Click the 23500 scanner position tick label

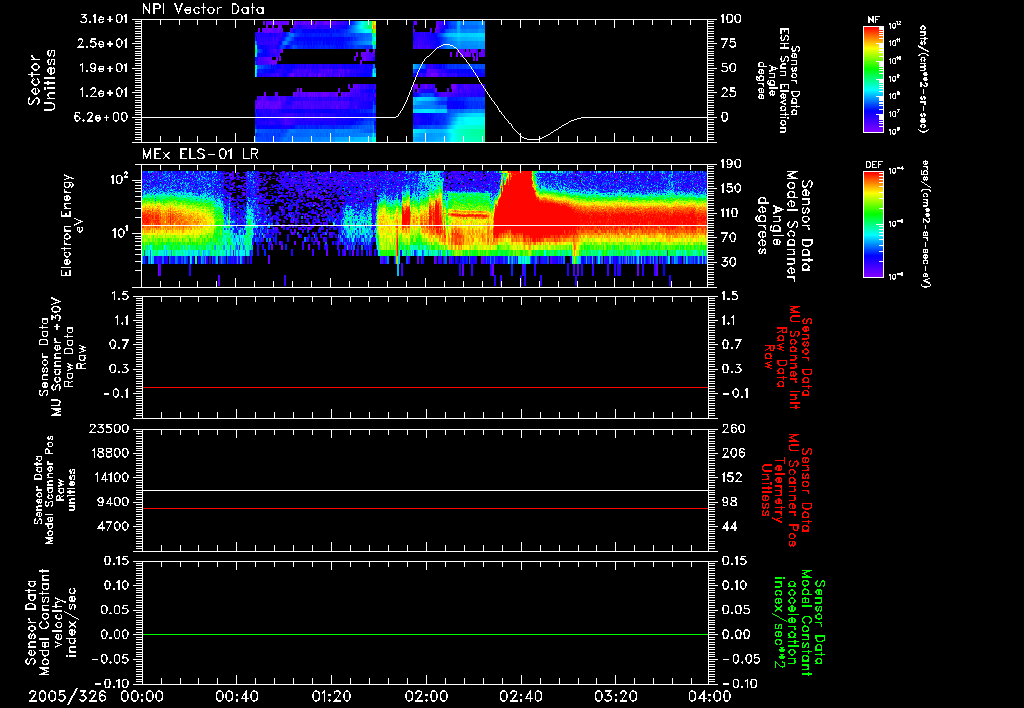(110, 428)
